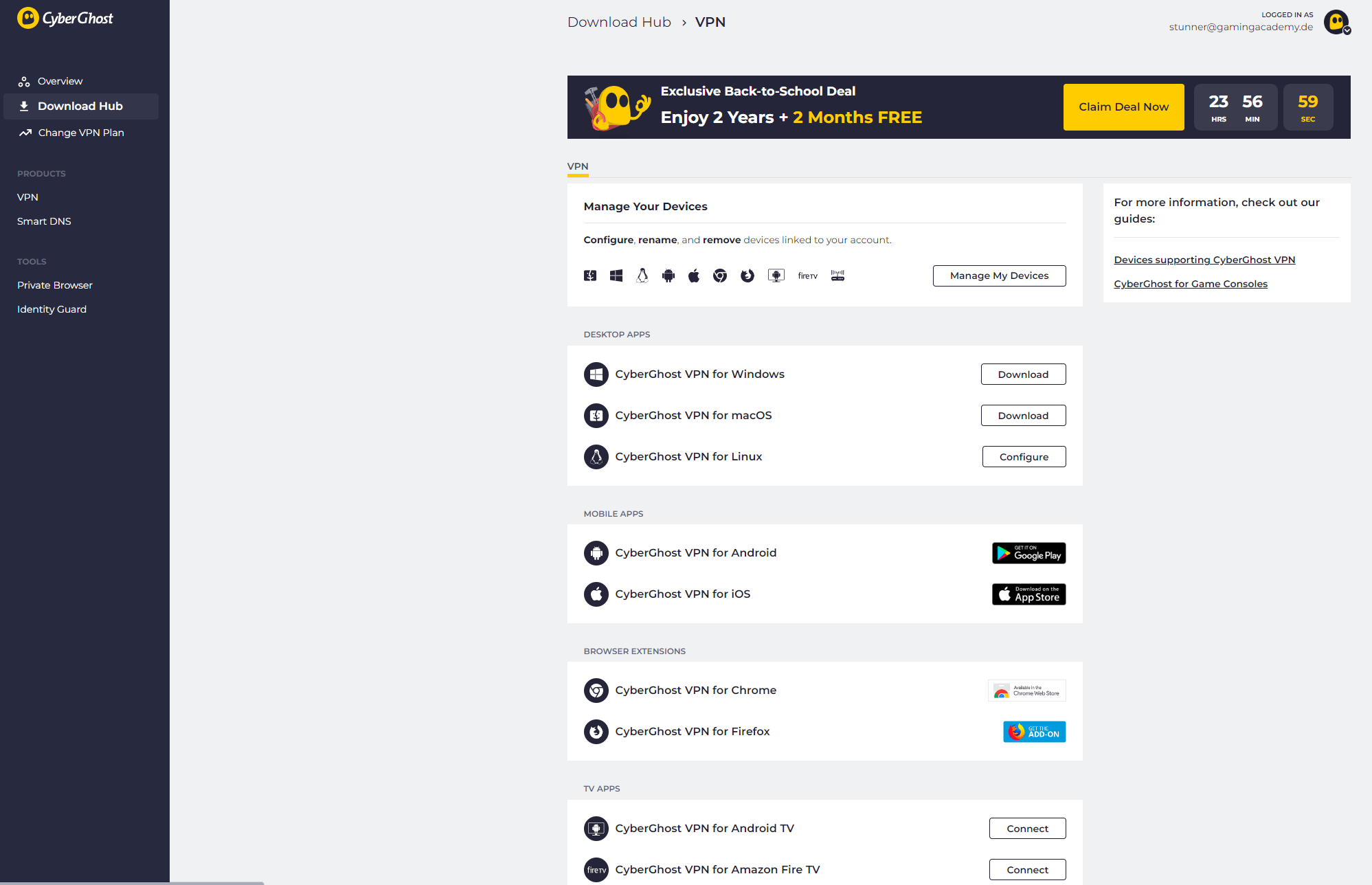This screenshot has height=885, width=1372.
Task: Configure CyberGhost VPN for Linux
Action: tap(1024, 457)
